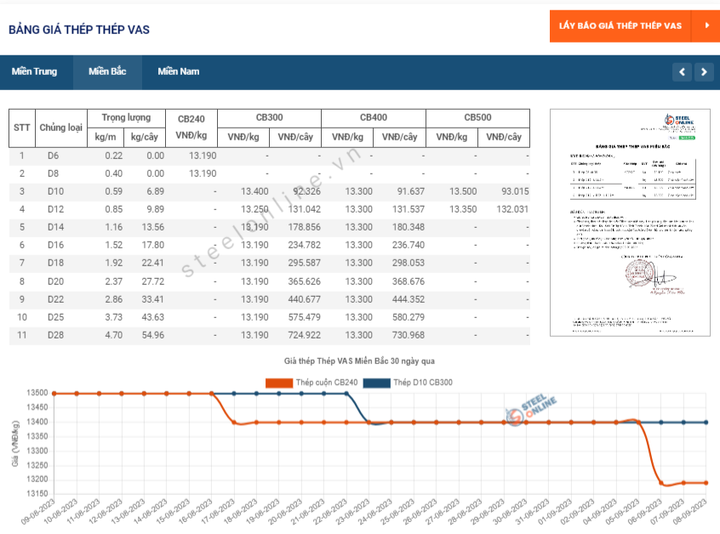Click CB400 value 298.053 in D18 row
This screenshot has height=534, width=720.
click(408, 263)
